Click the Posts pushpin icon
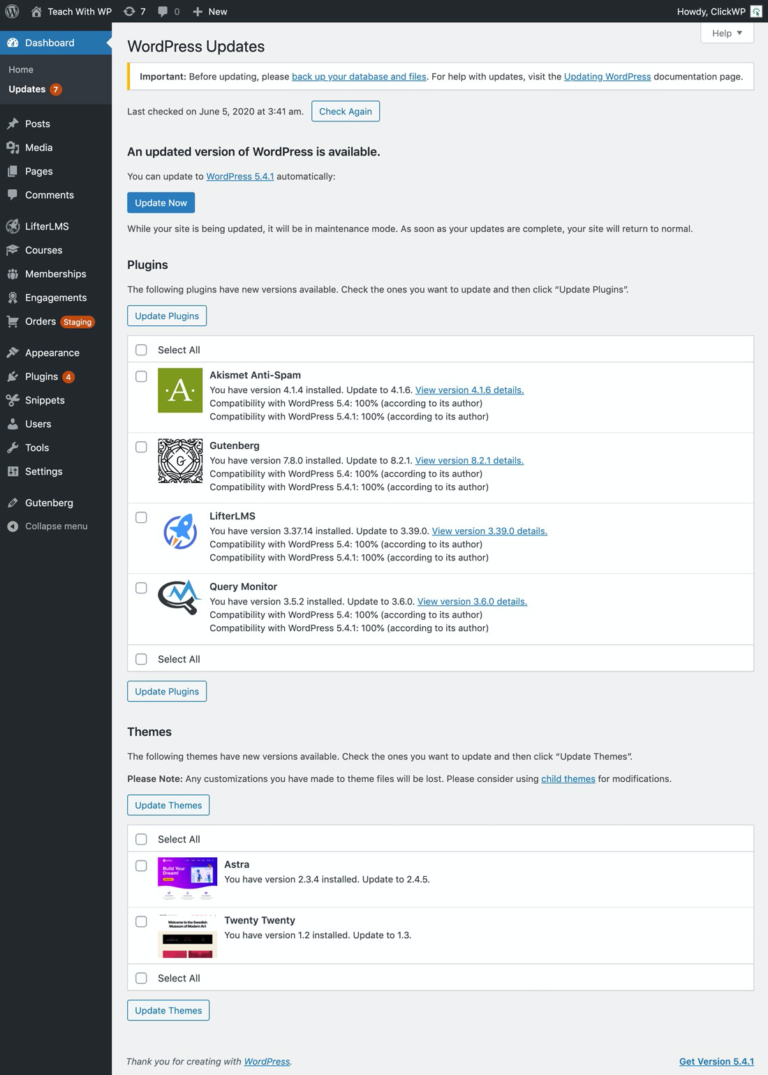 coord(12,124)
